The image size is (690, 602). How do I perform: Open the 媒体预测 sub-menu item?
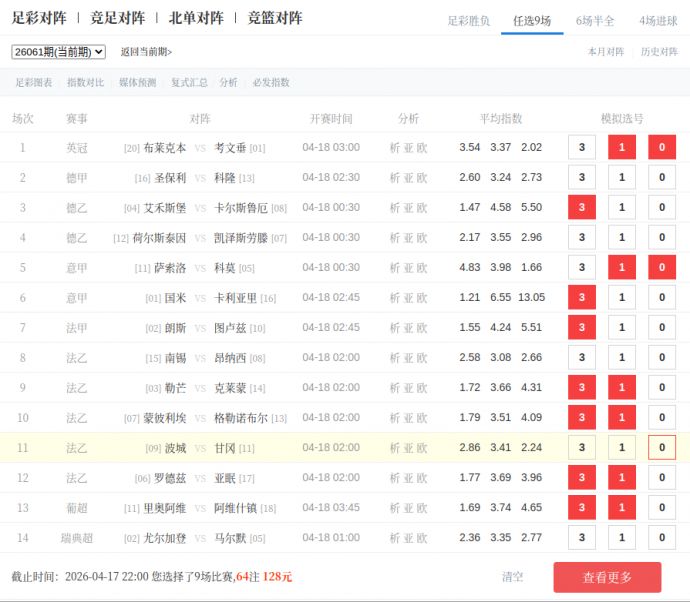[137, 83]
